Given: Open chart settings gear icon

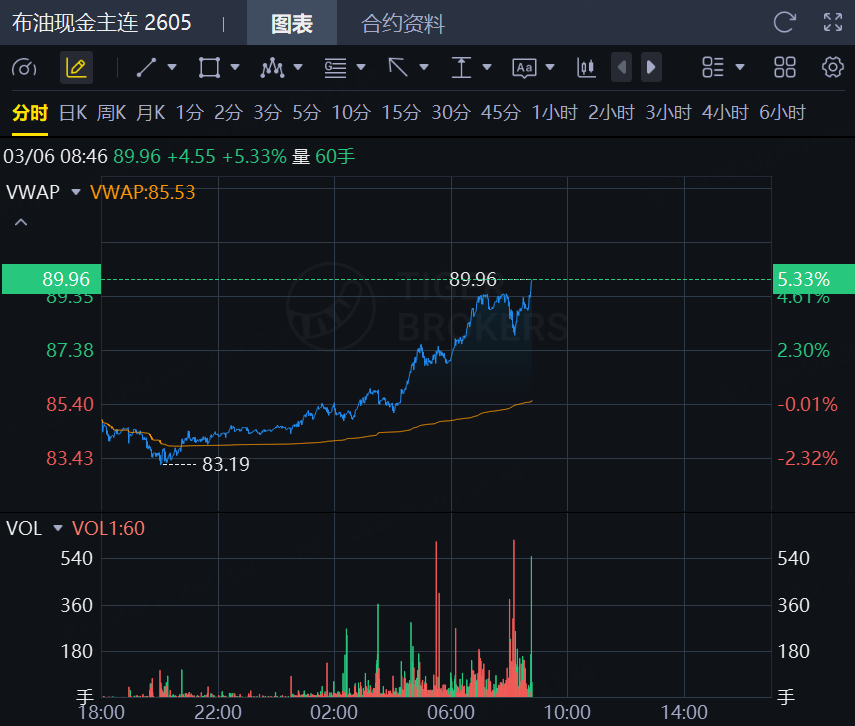Looking at the screenshot, I should point(833,68).
